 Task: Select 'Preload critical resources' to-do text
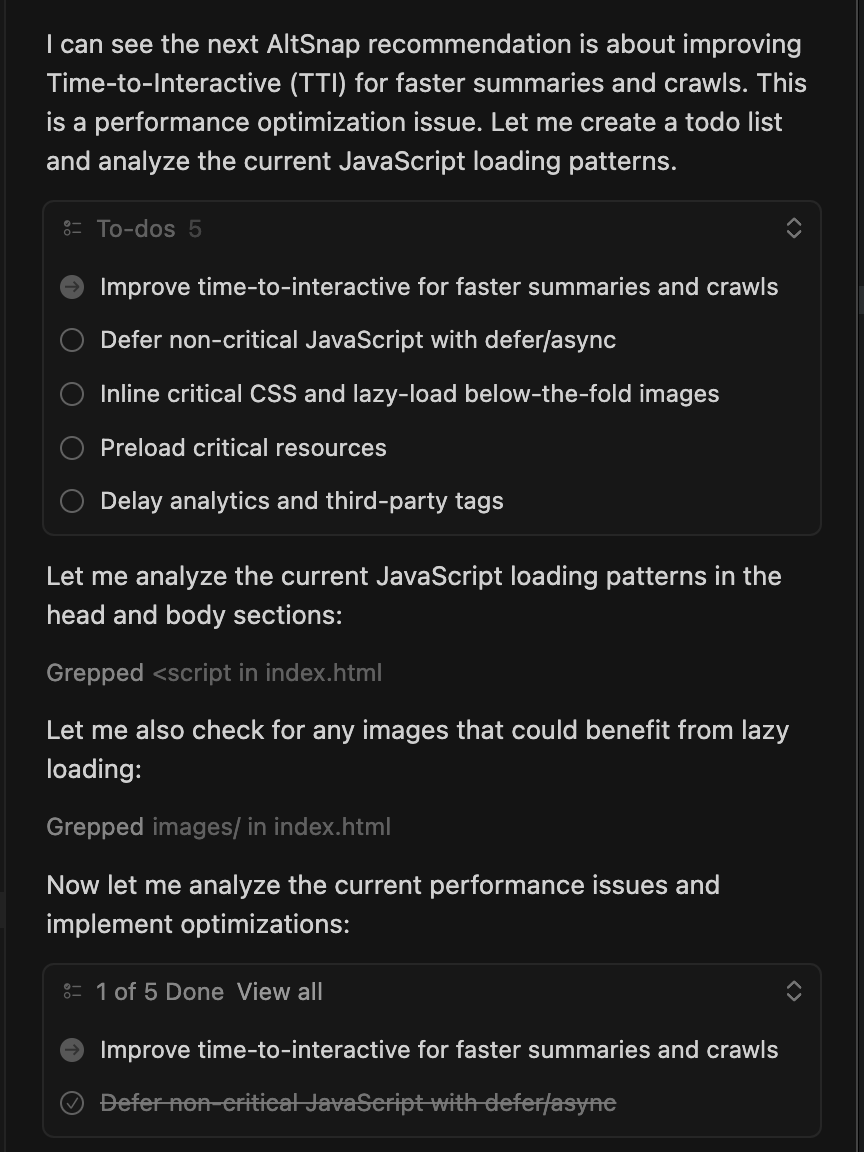tap(243, 448)
